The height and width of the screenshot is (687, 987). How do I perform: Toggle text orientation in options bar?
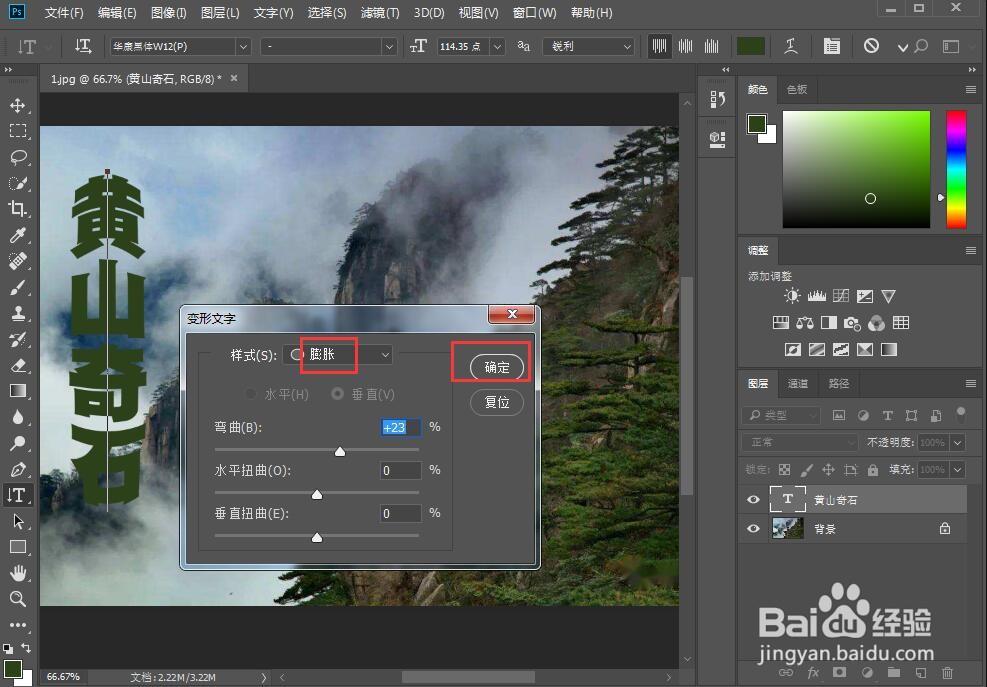(82, 46)
